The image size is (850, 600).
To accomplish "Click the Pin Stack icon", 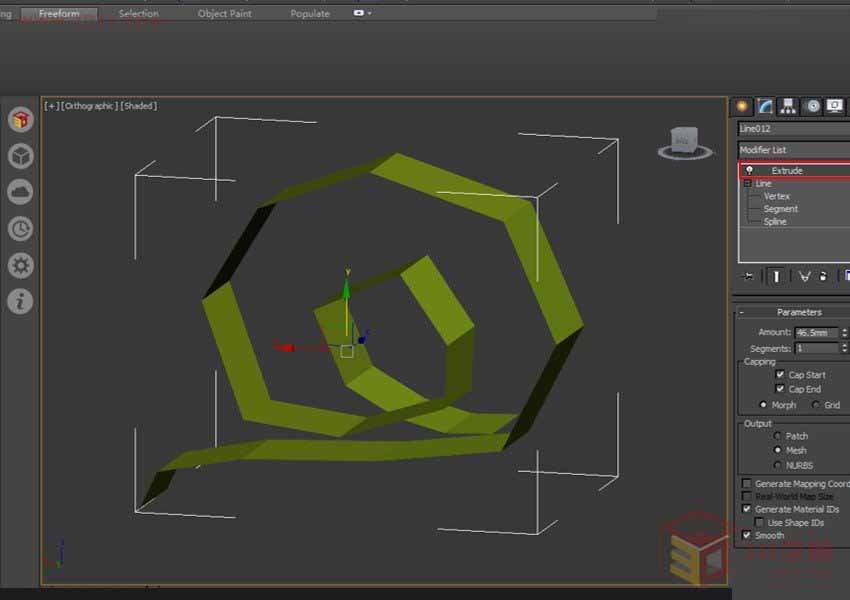I will tap(748, 276).
